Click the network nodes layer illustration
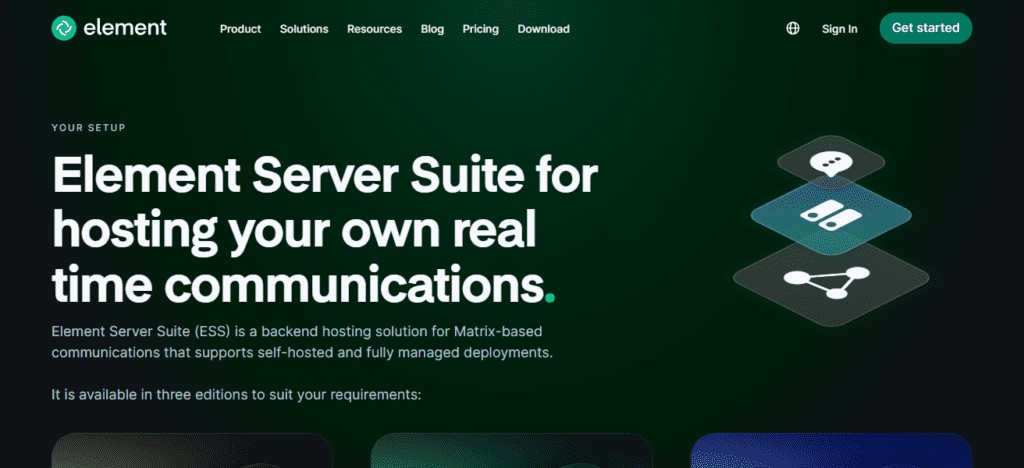Image resolution: width=1024 pixels, height=468 pixels. click(x=831, y=281)
